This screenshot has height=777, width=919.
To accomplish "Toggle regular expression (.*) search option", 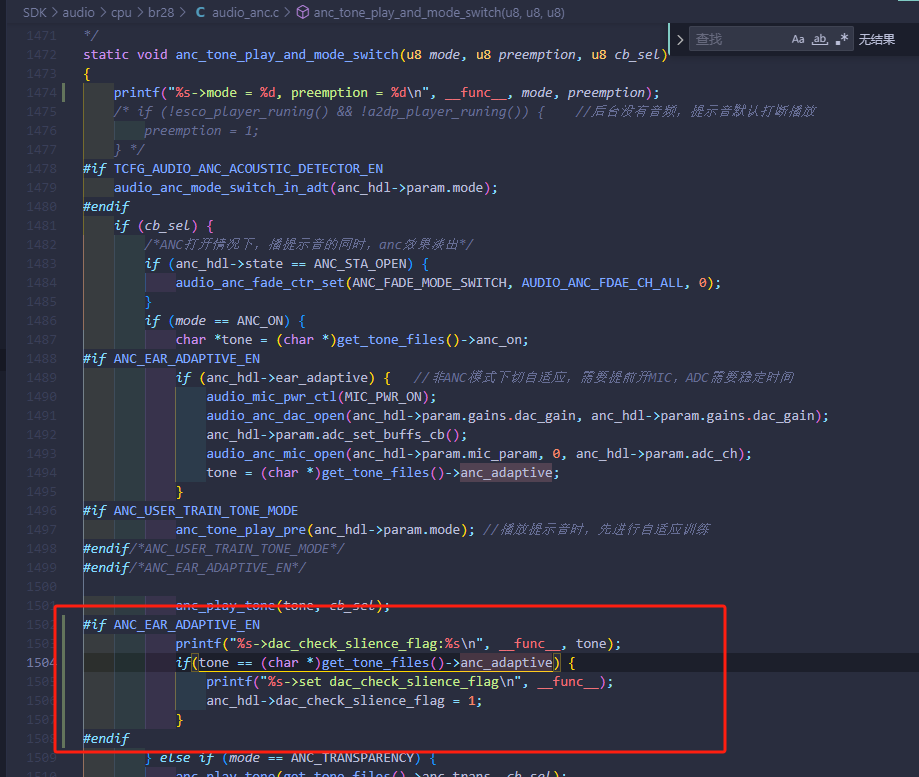I will pos(842,39).
